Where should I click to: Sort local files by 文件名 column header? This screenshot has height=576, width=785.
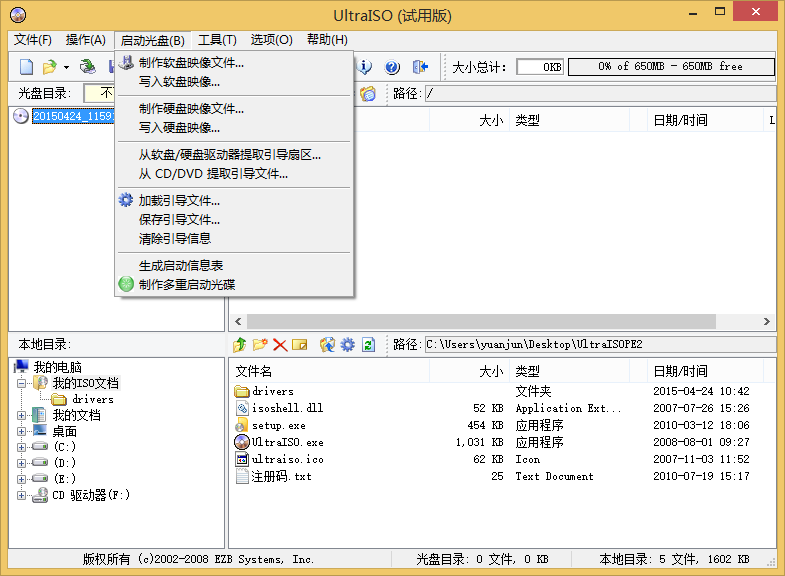[329, 371]
